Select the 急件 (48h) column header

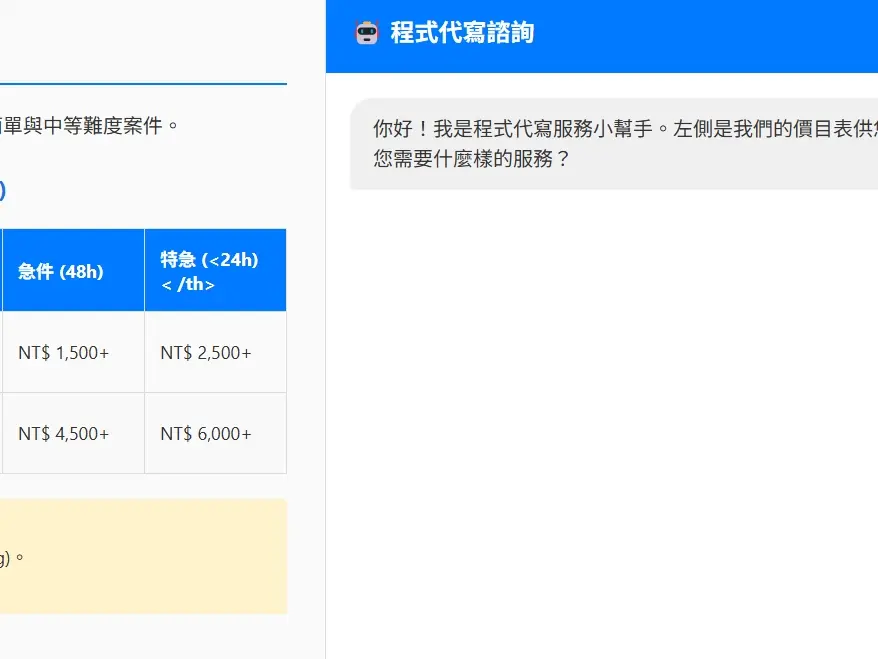click(70, 269)
